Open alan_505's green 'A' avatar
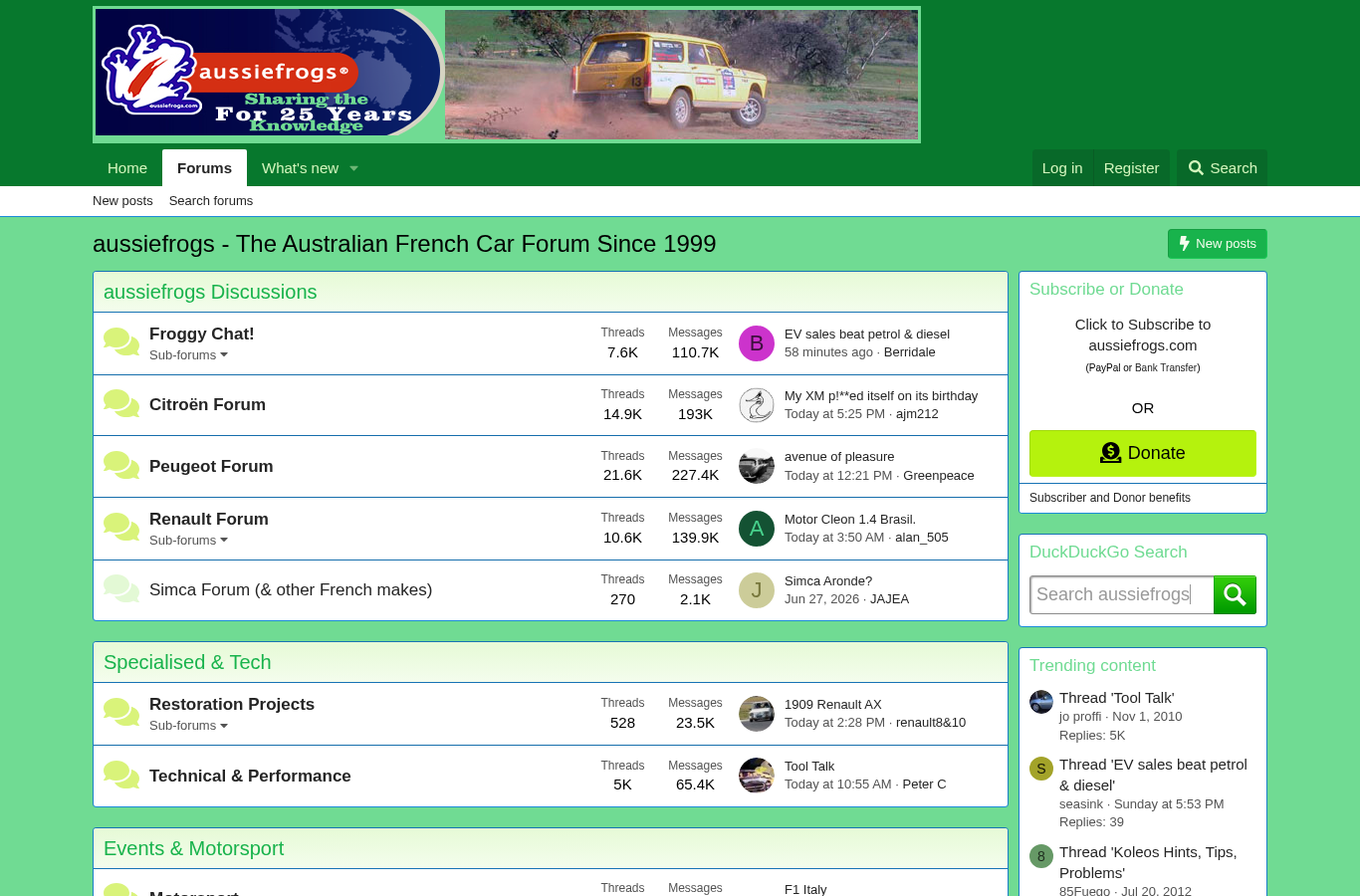This screenshot has width=1360, height=896. (757, 529)
